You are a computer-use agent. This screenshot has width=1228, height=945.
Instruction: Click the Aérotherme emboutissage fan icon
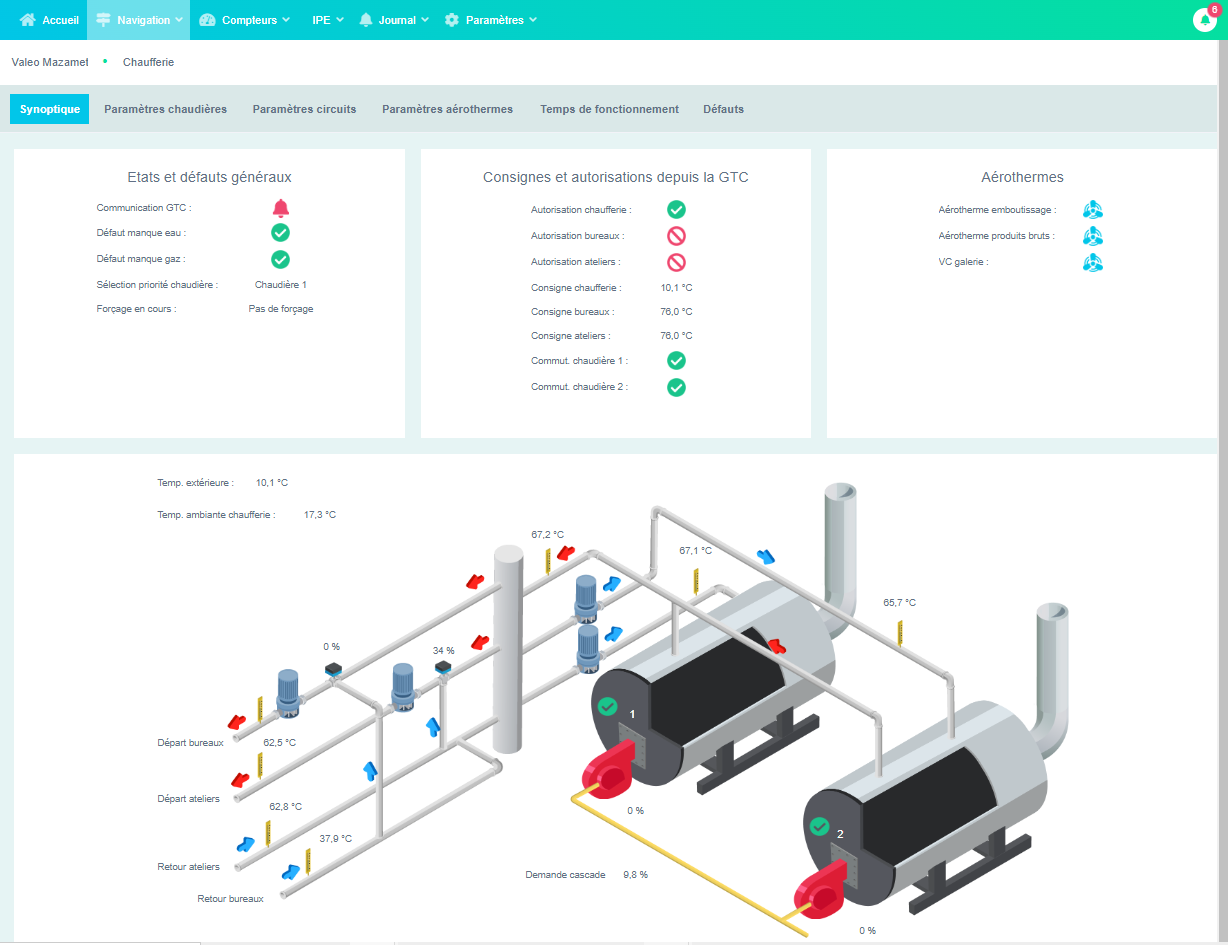pos(1093,210)
